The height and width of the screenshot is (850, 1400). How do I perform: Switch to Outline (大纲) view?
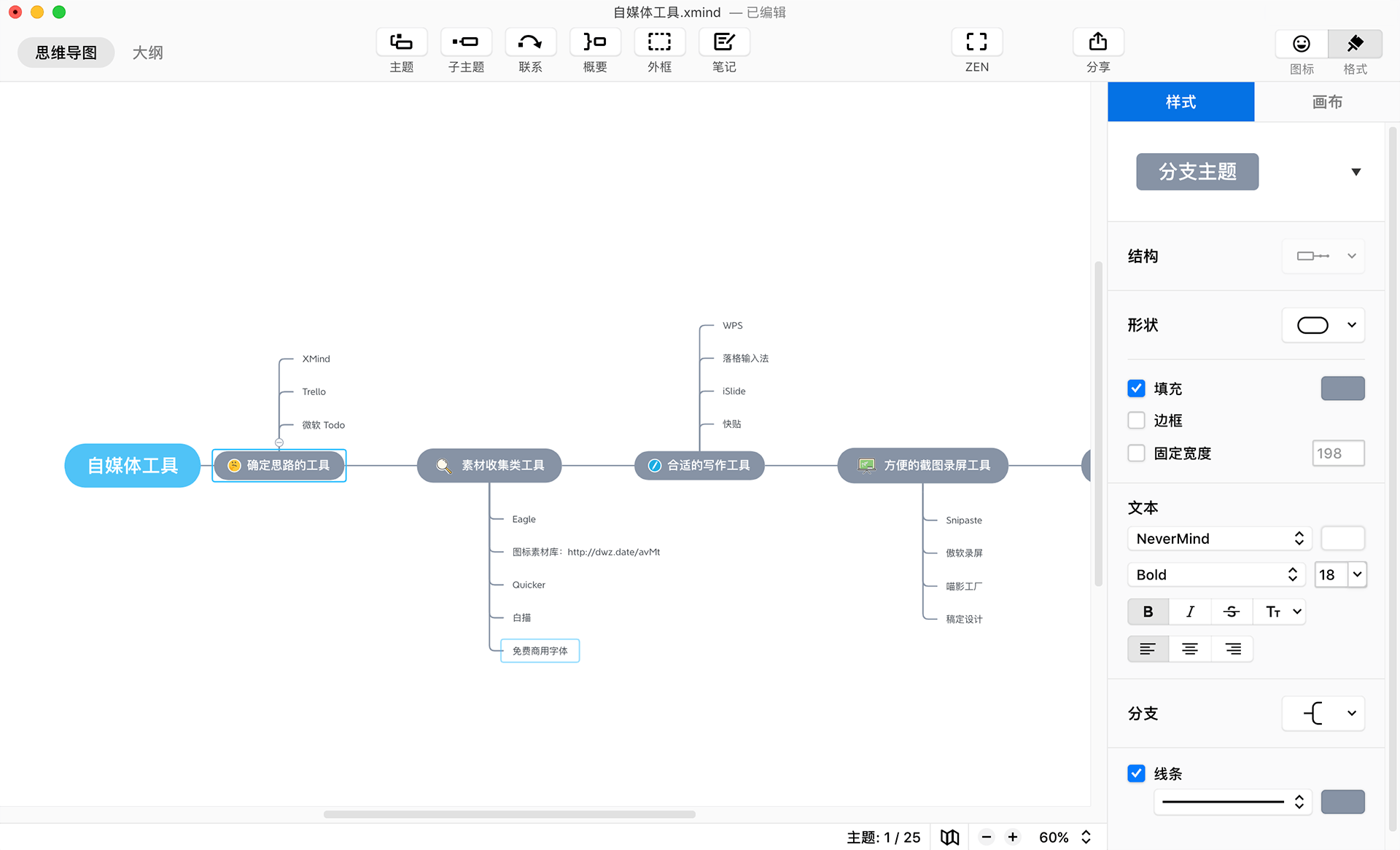147,52
